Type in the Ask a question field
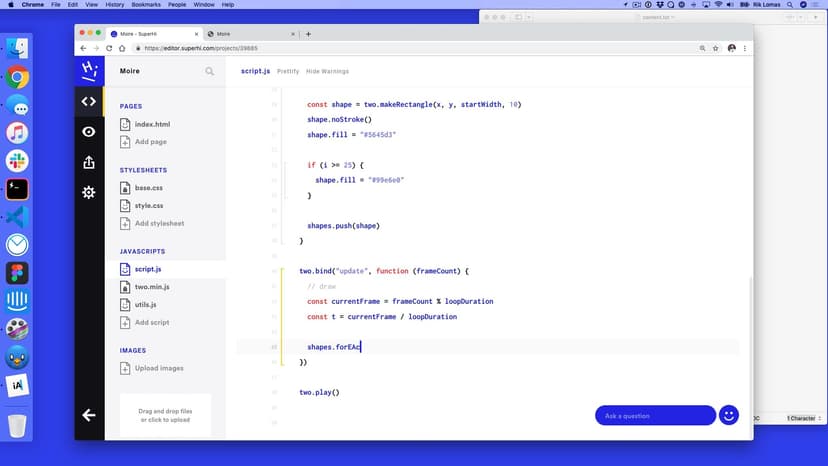 click(x=654, y=415)
